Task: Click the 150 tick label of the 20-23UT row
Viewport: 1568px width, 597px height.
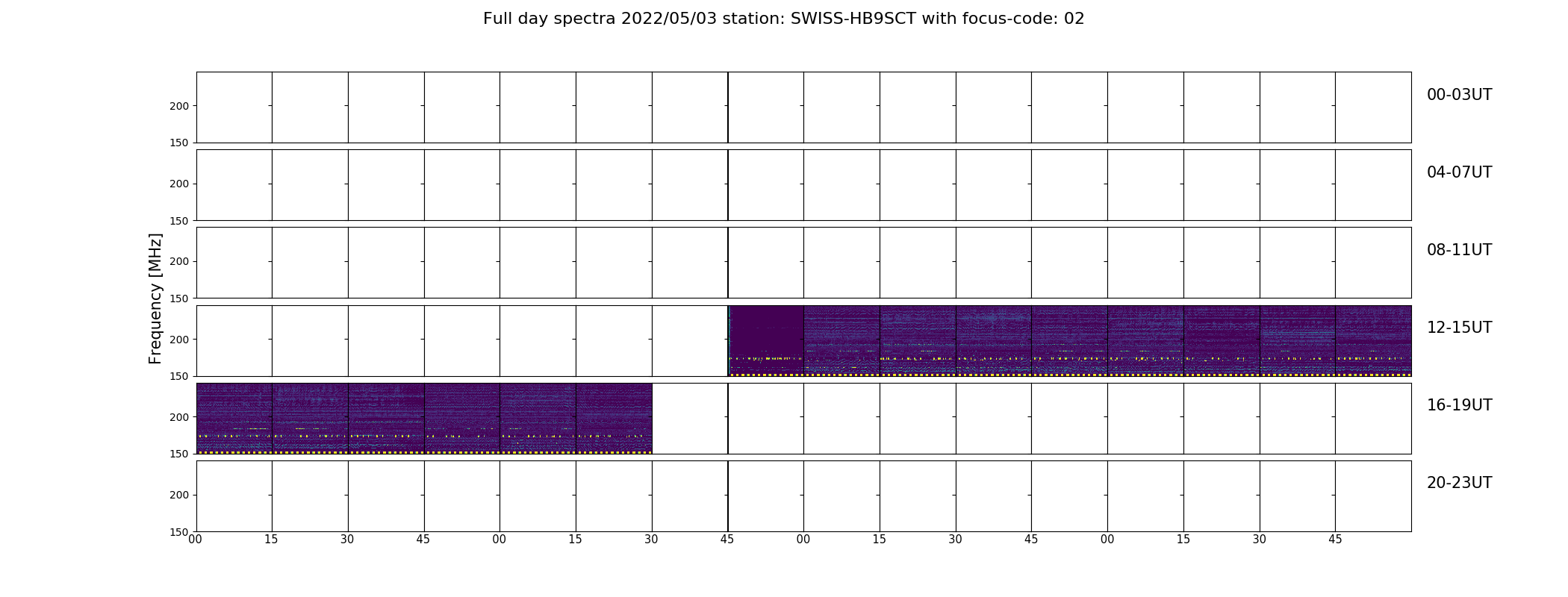Action: [179, 531]
